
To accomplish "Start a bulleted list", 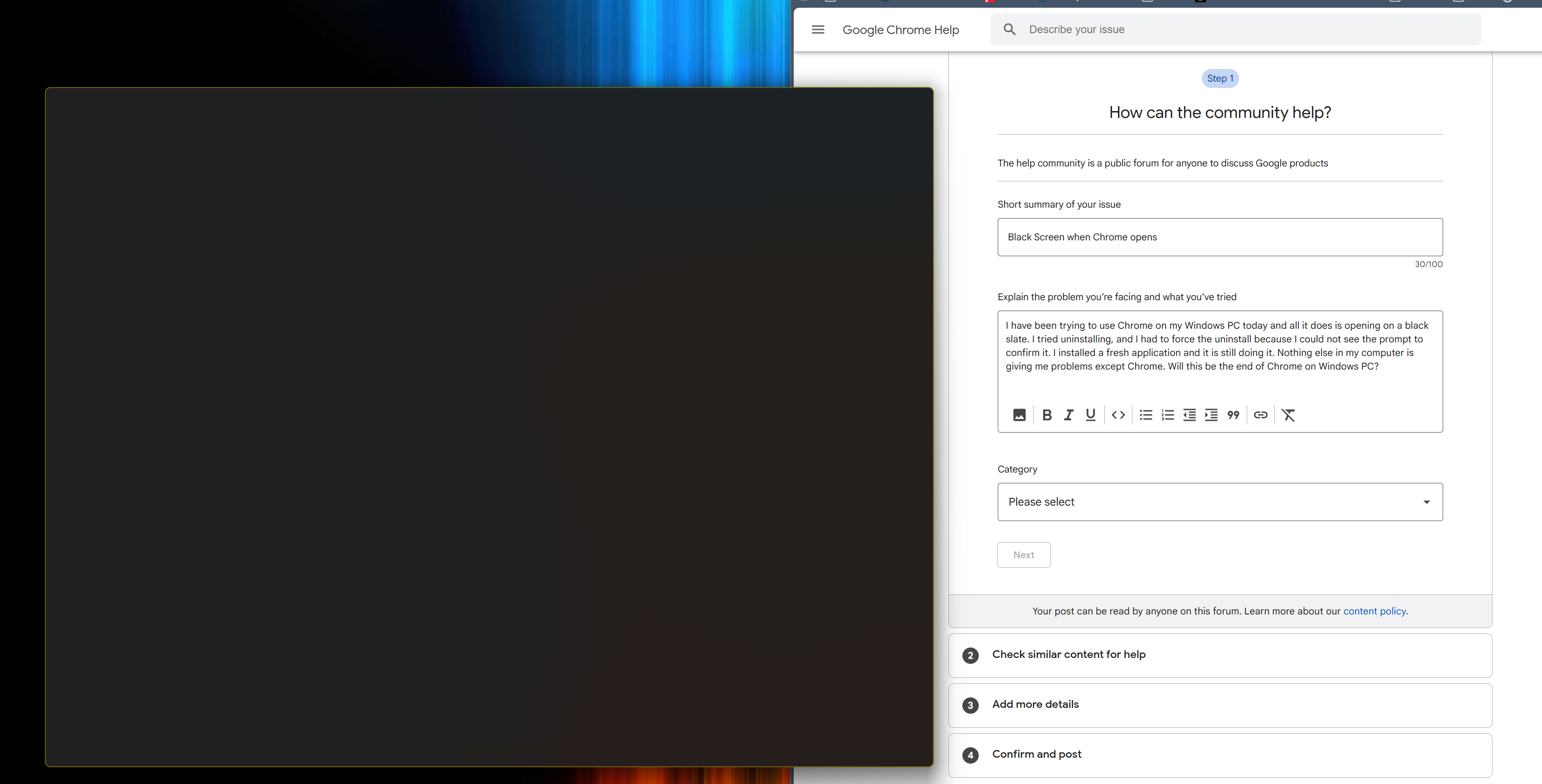I will [x=1145, y=415].
